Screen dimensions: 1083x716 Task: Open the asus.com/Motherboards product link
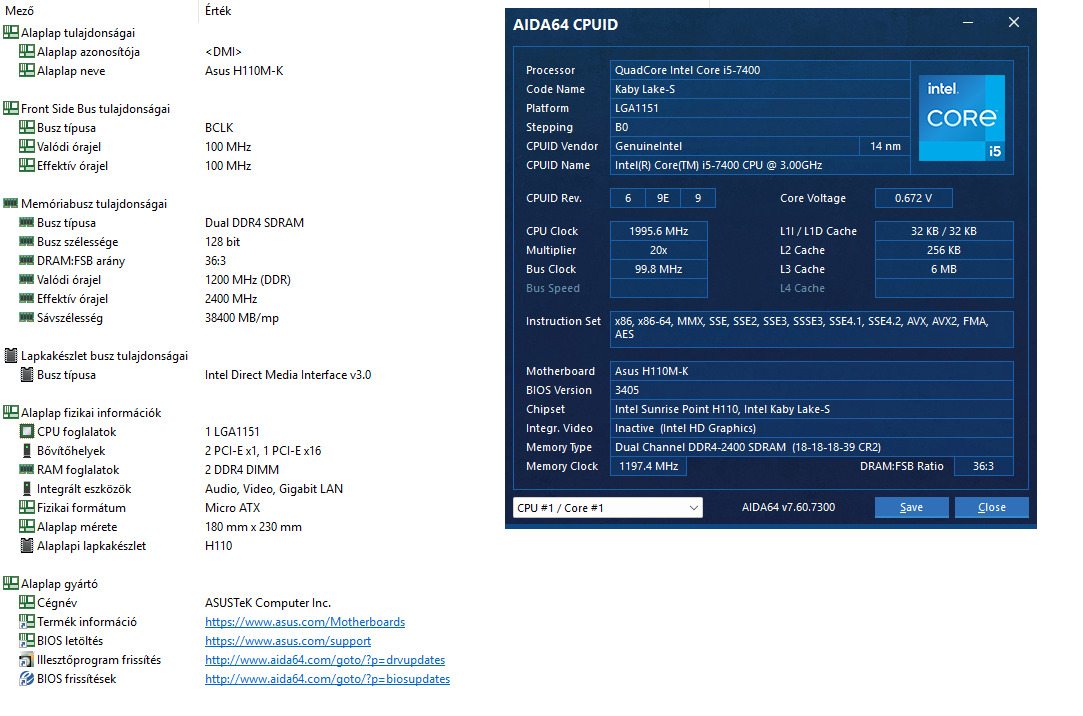pyautogui.click(x=305, y=621)
